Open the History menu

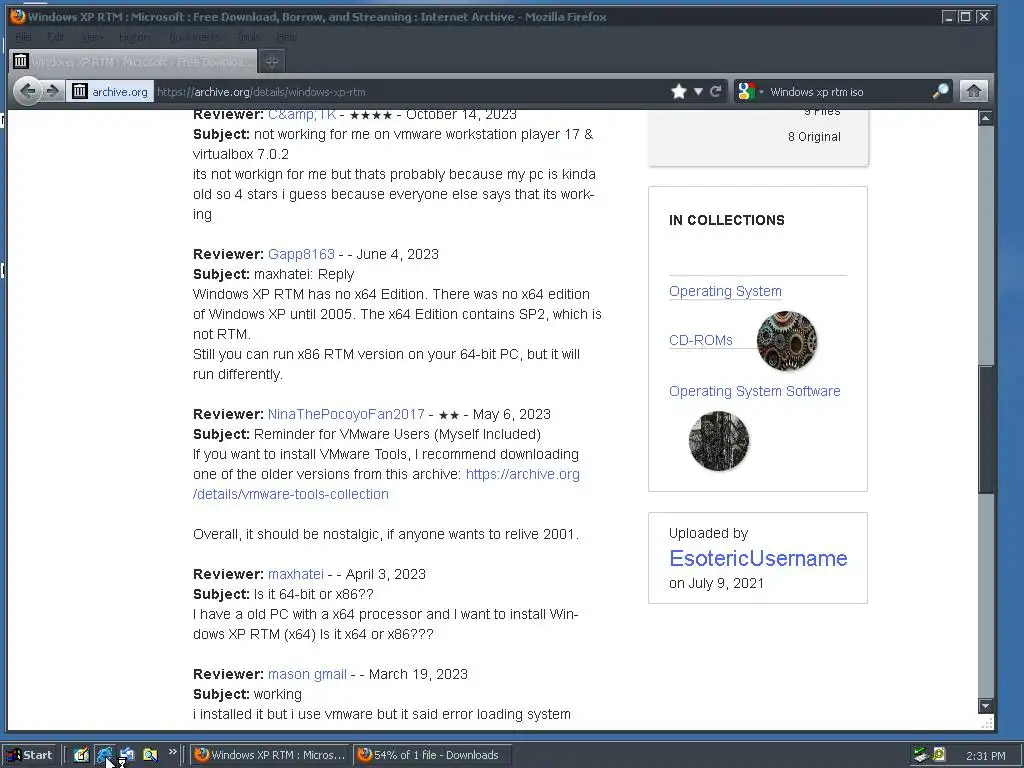point(134,37)
